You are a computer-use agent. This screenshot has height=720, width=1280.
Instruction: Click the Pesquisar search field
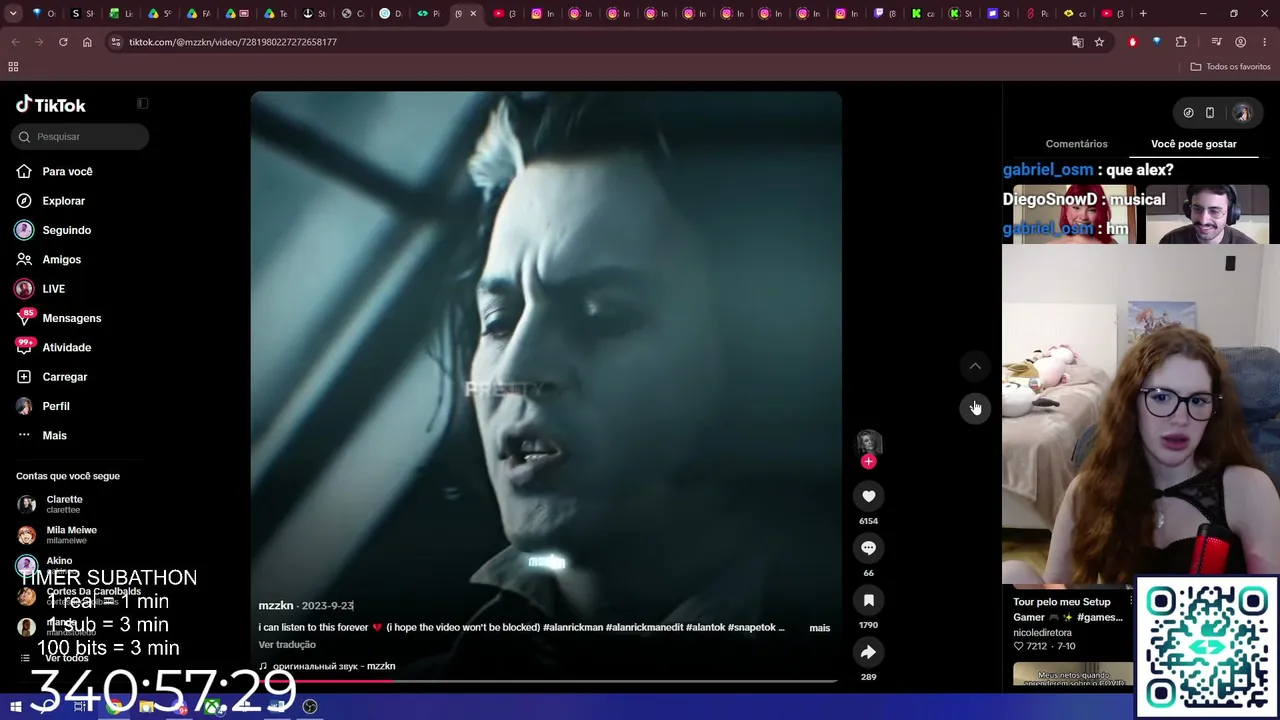pyautogui.click(x=80, y=137)
